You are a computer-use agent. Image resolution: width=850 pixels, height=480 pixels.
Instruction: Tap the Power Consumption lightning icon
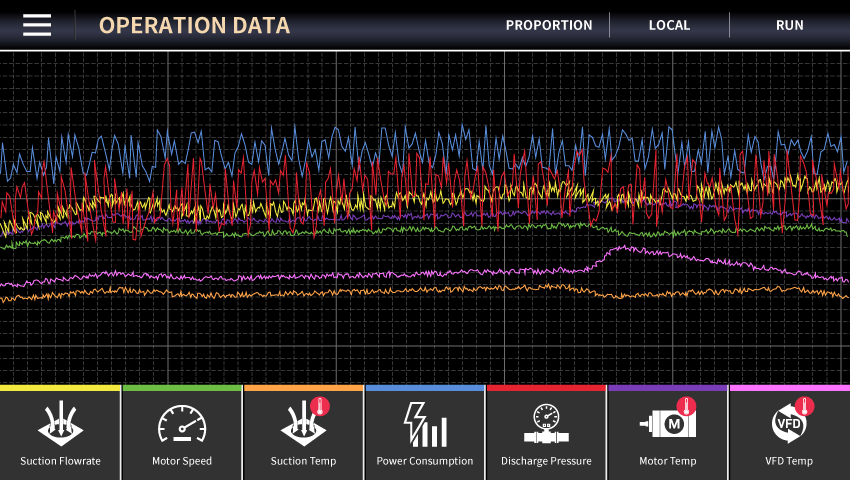click(425, 425)
